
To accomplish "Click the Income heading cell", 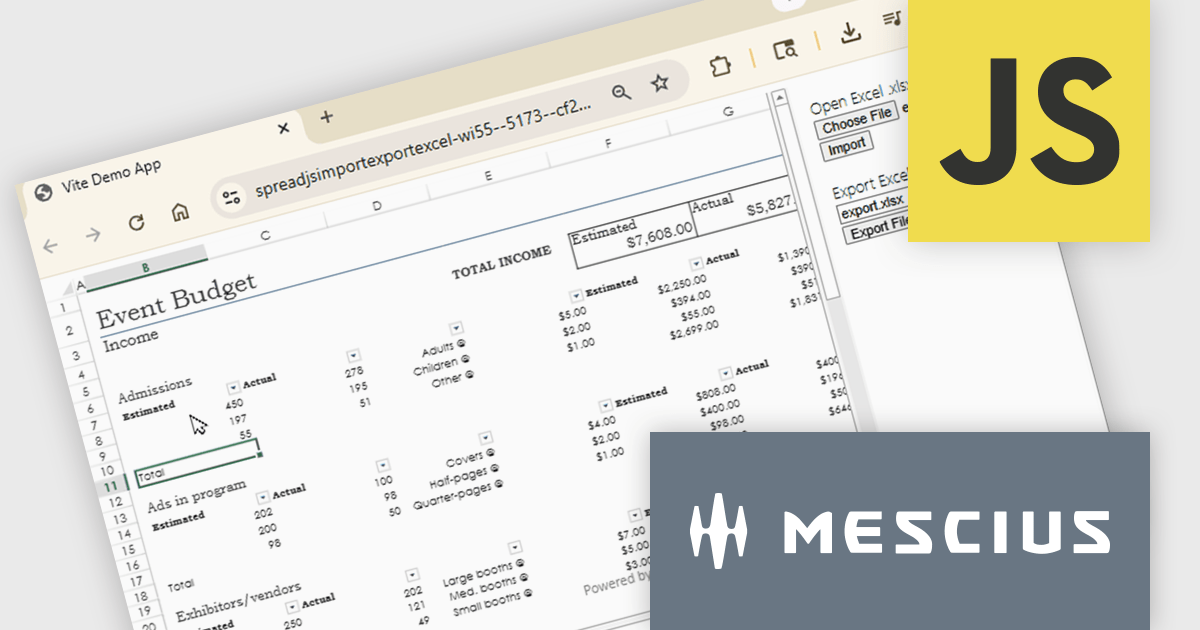I will point(131,339).
